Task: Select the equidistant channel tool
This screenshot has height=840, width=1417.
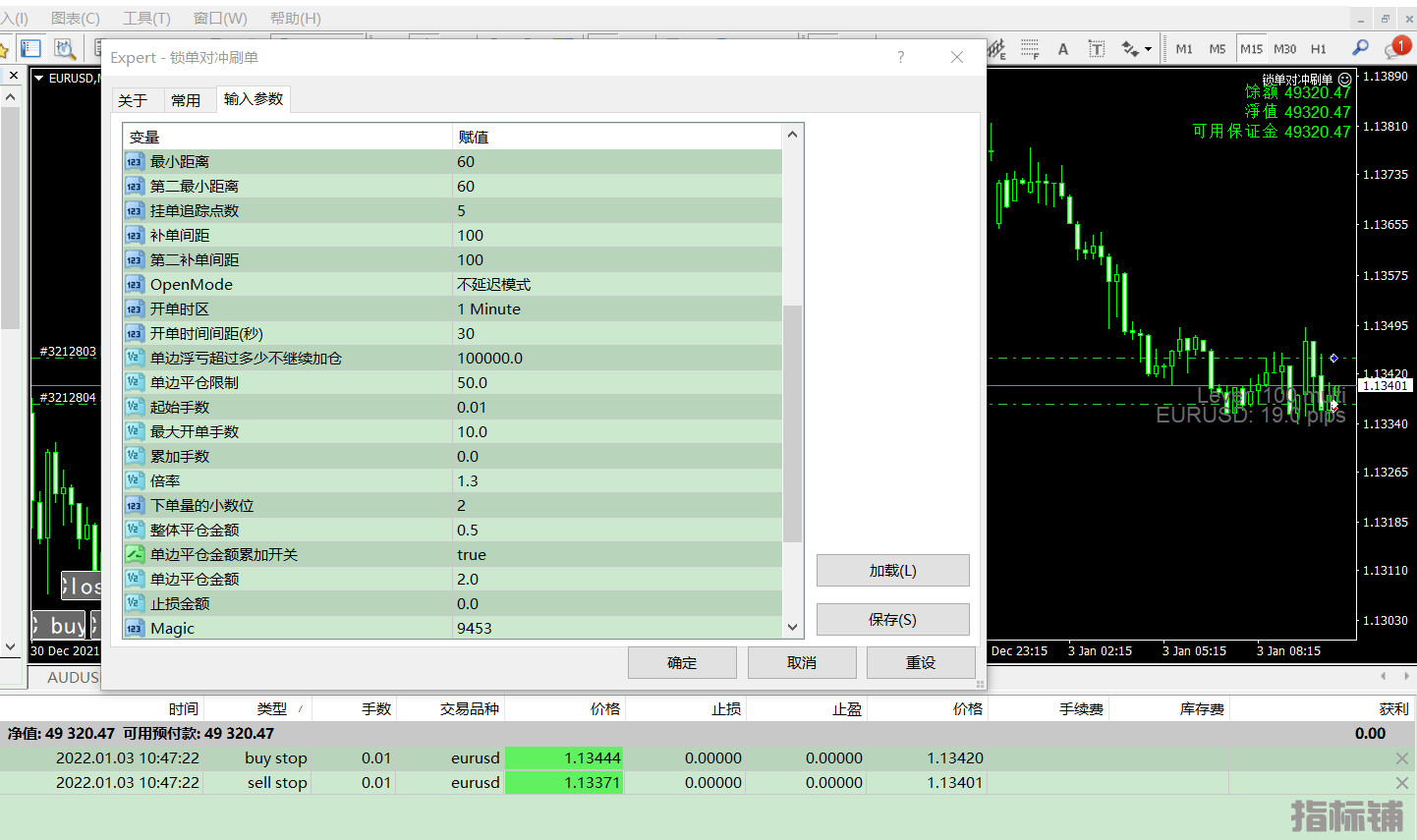Action: point(996,48)
